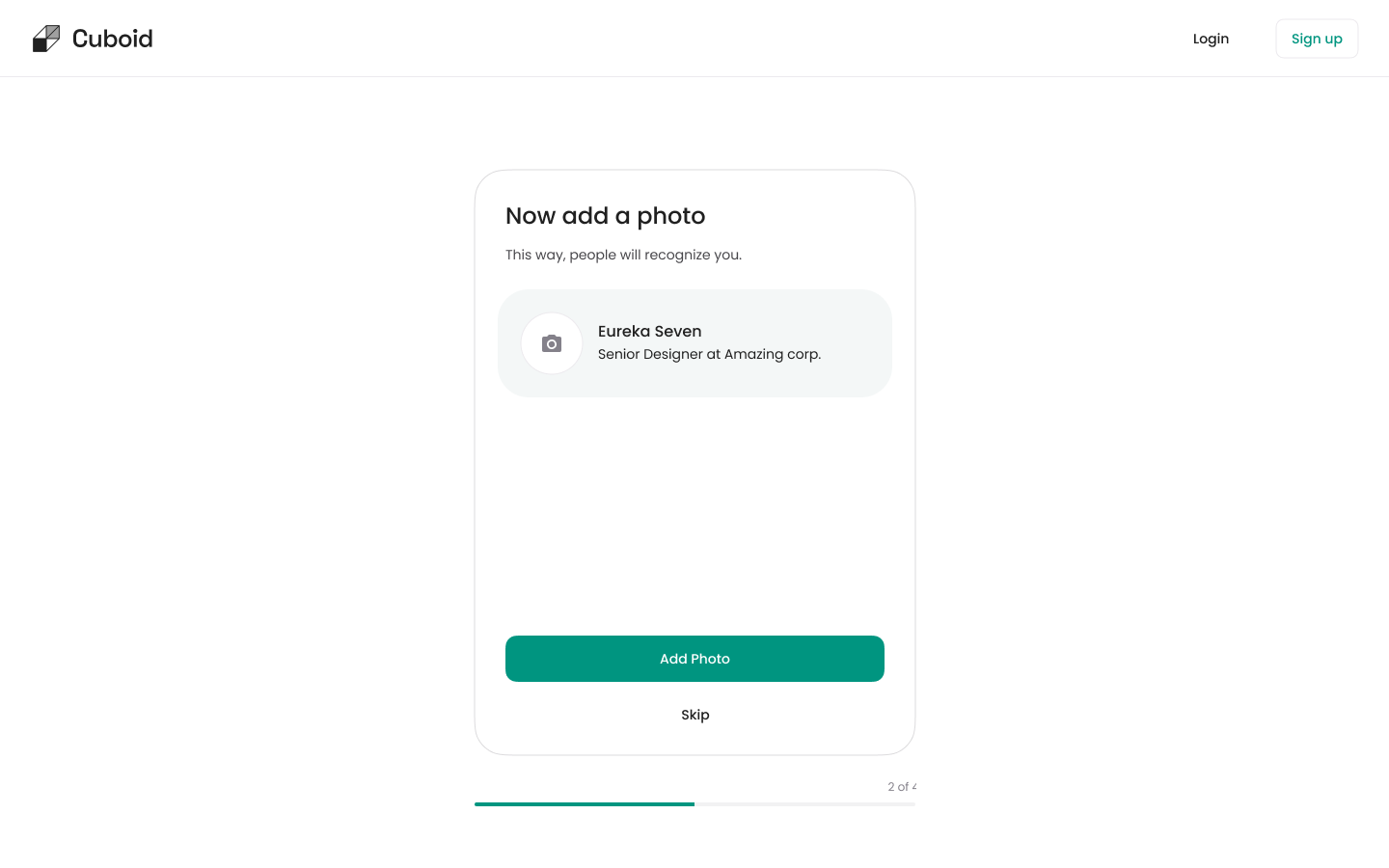
Task: Select the name Eureka Seven
Action: tap(649, 331)
